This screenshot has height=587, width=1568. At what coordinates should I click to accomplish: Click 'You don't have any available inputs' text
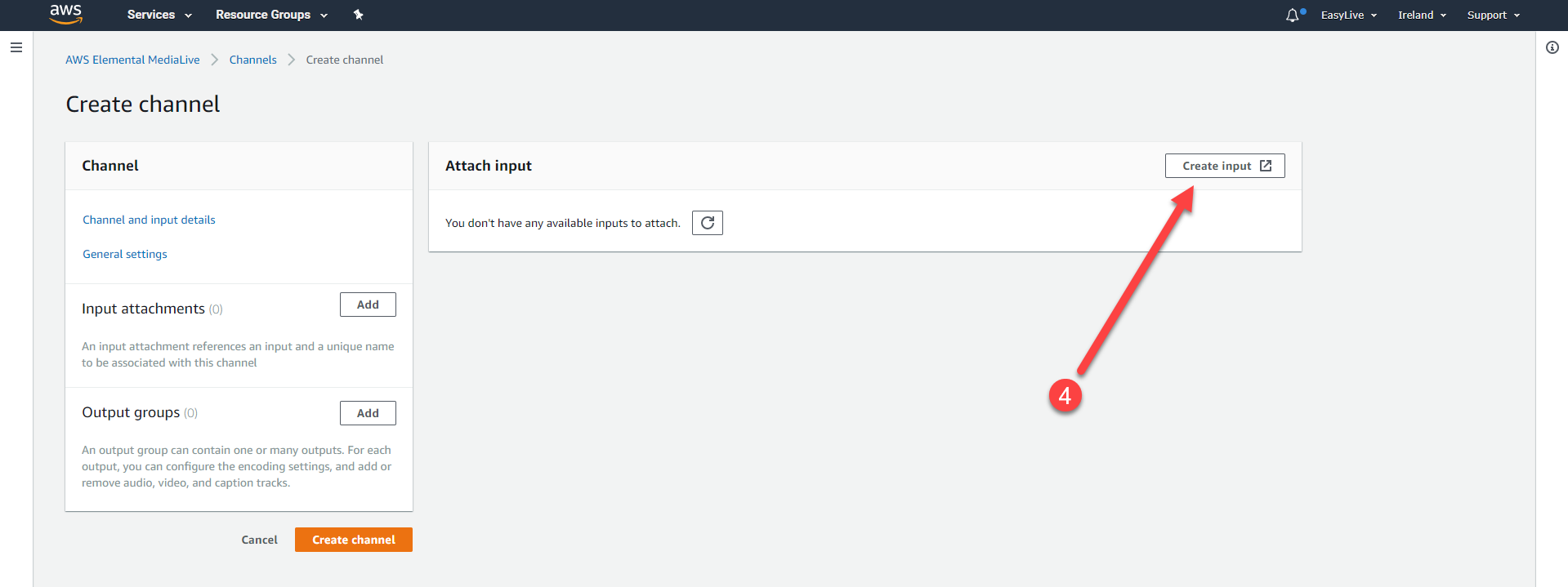click(x=563, y=223)
